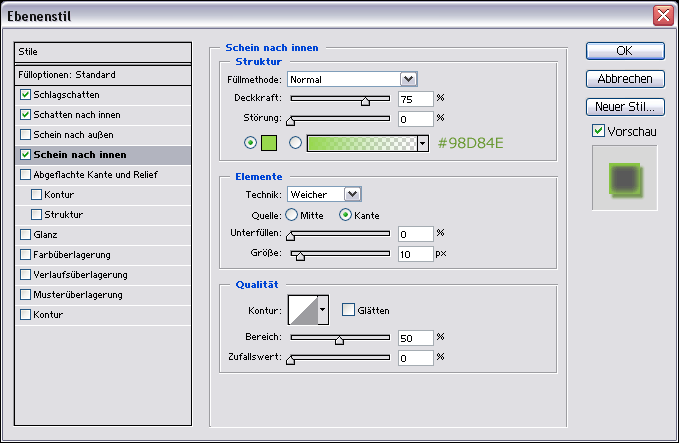Check the Struktur sub-option checkbox
Viewport: 679px width, 443px height.
pos(36,214)
